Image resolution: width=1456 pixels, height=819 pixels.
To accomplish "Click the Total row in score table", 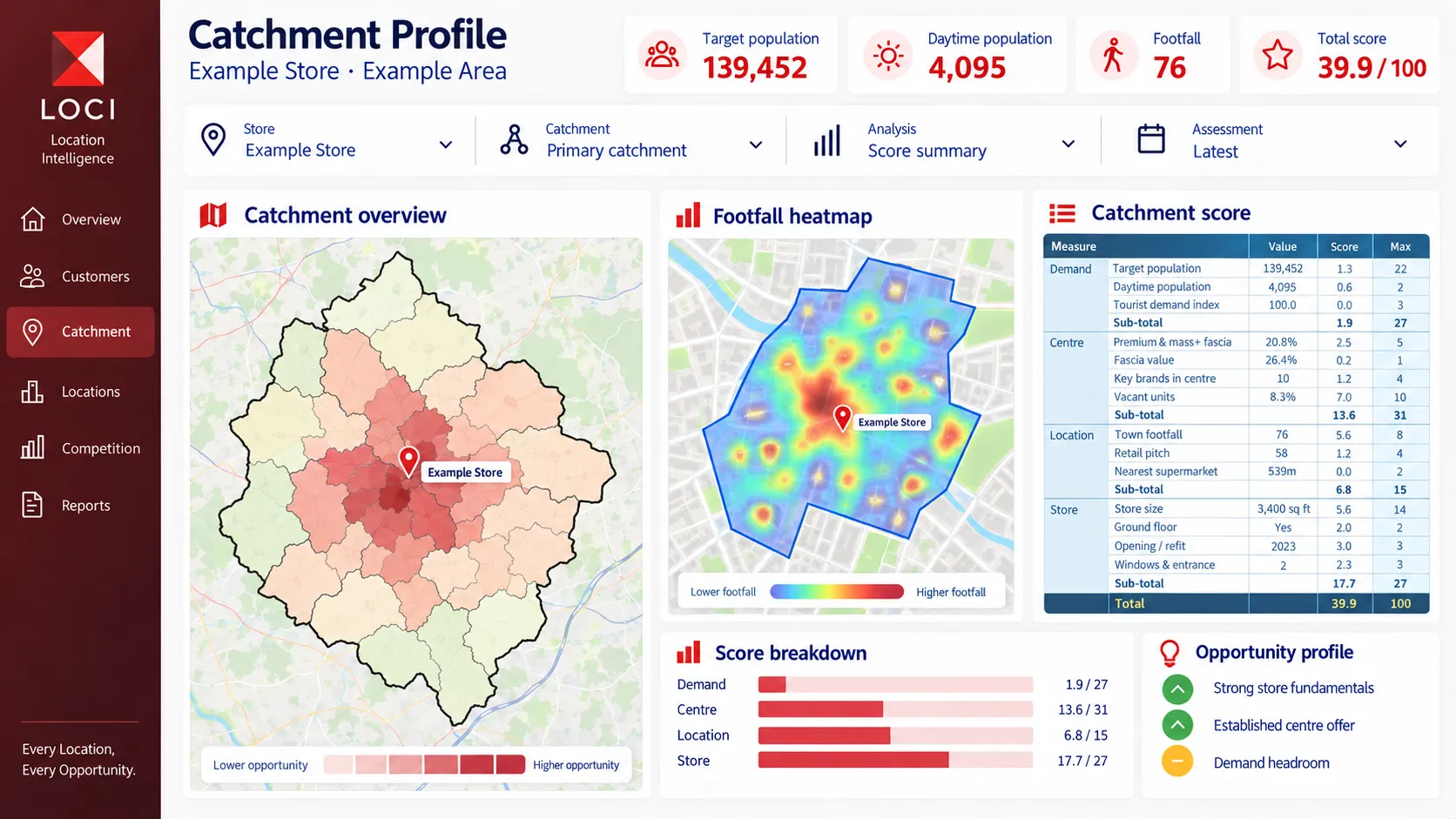I will click(1237, 603).
